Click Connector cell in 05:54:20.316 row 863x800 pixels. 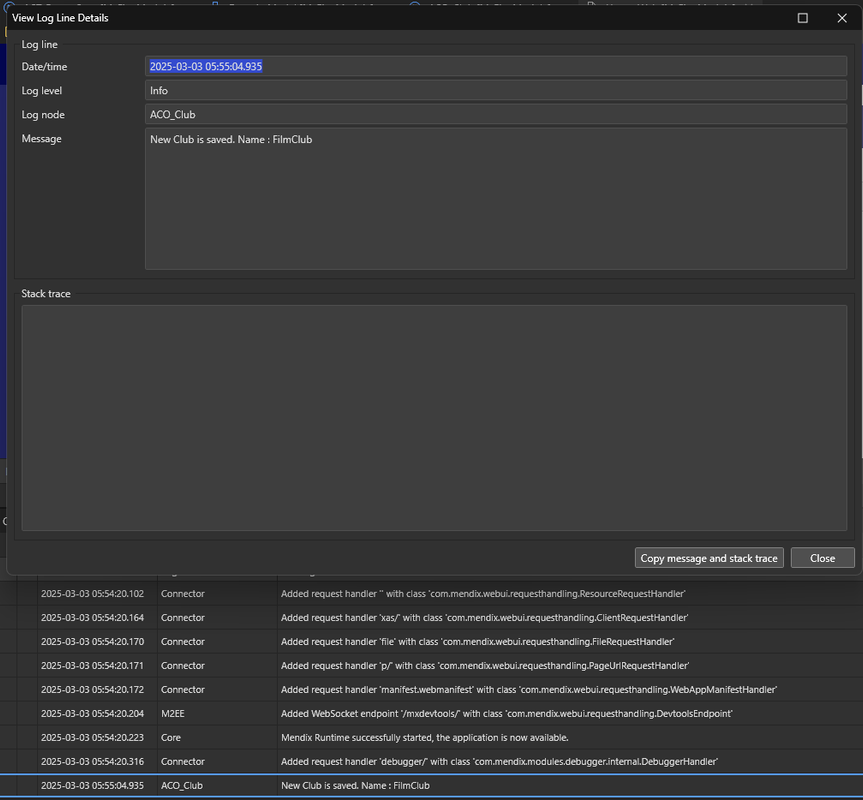click(183, 761)
